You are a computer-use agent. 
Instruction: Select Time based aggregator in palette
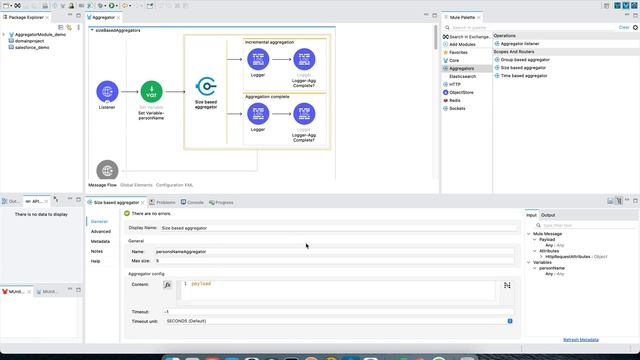521,76
